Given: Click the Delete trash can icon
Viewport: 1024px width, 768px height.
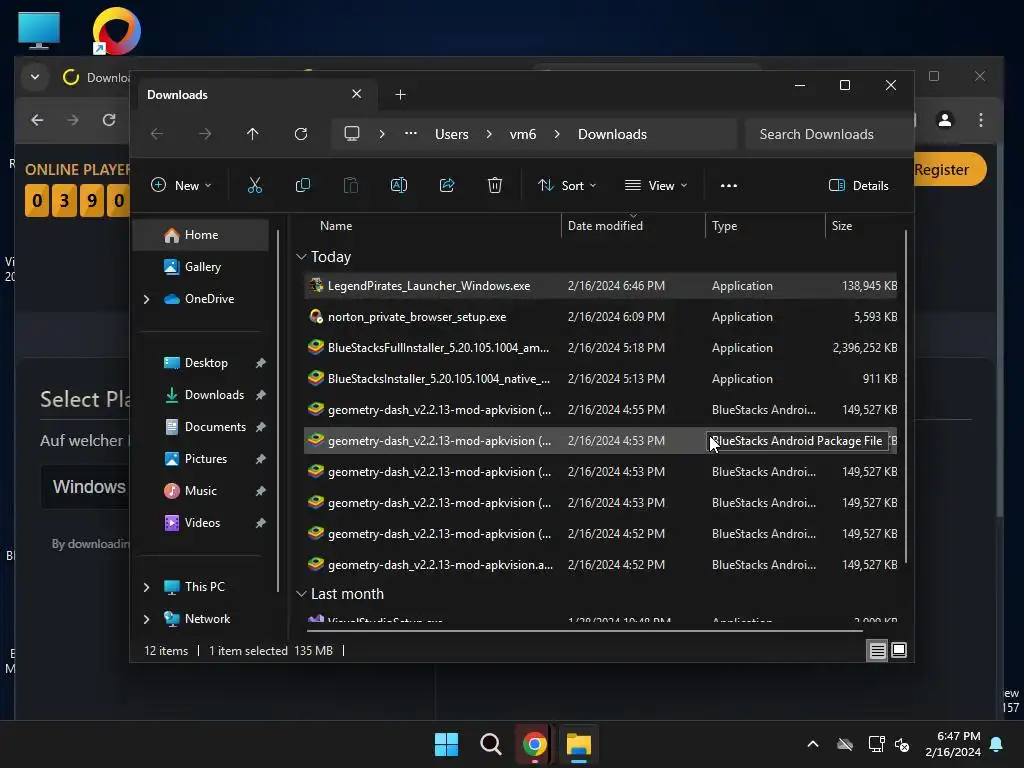Looking at the screenshot, I should coord(494,185).
